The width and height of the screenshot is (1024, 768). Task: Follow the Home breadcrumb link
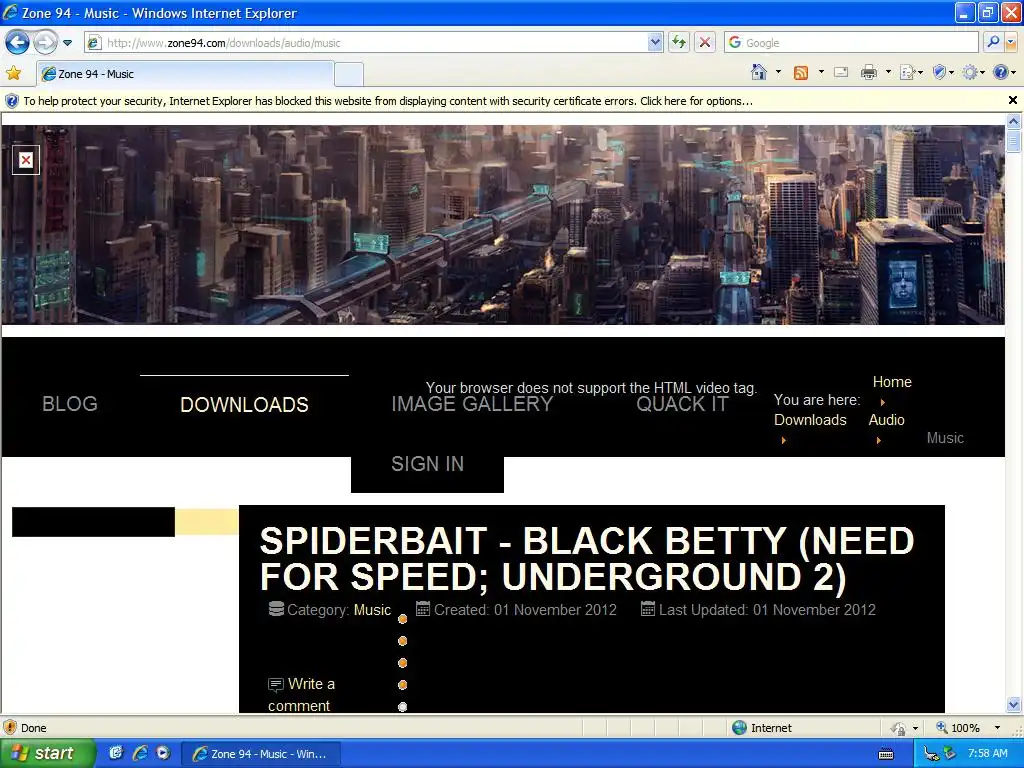tap(892, 382)
